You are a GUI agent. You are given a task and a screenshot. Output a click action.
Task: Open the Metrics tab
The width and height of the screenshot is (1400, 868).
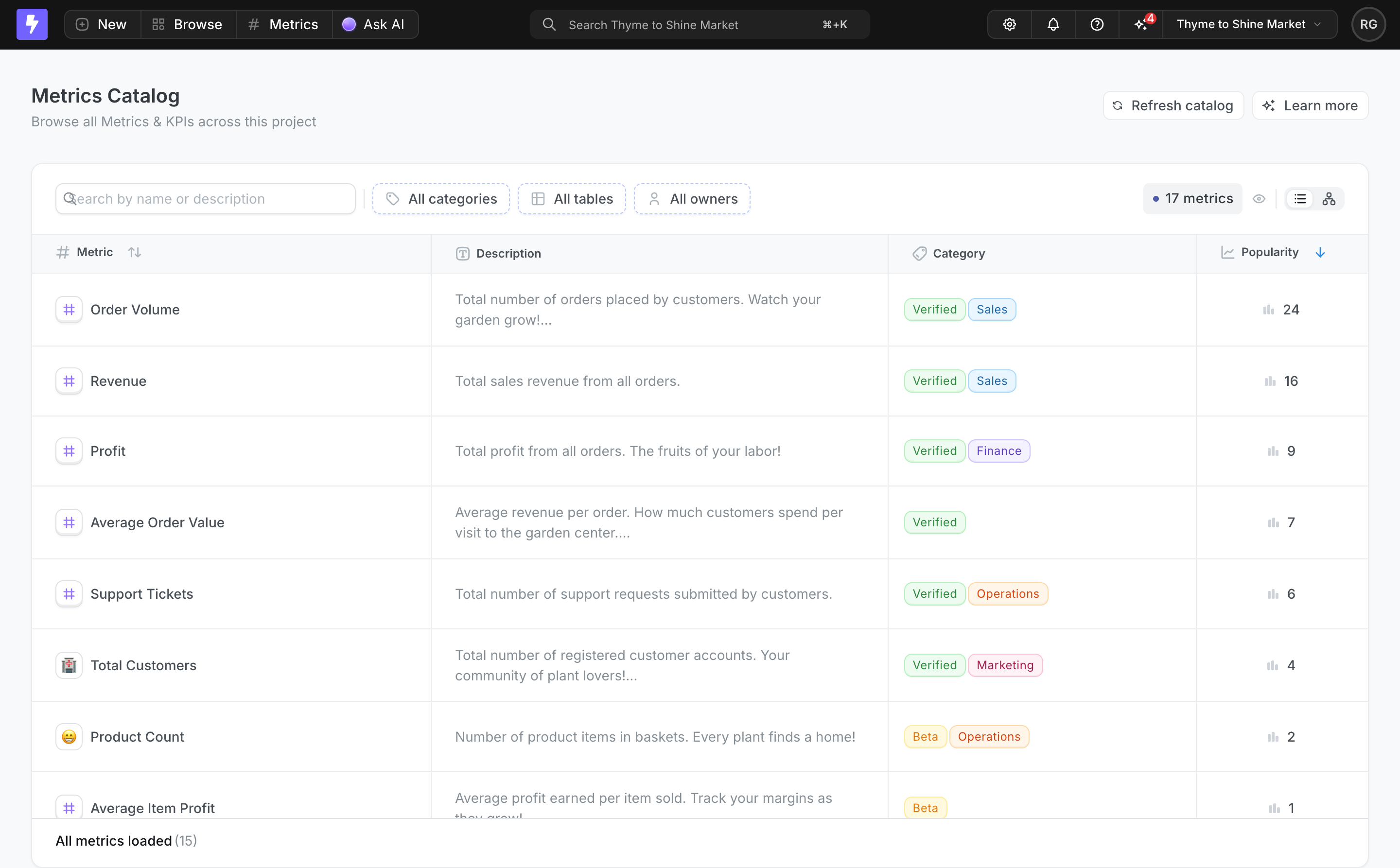pyautogui.click(x=284, y=24)
